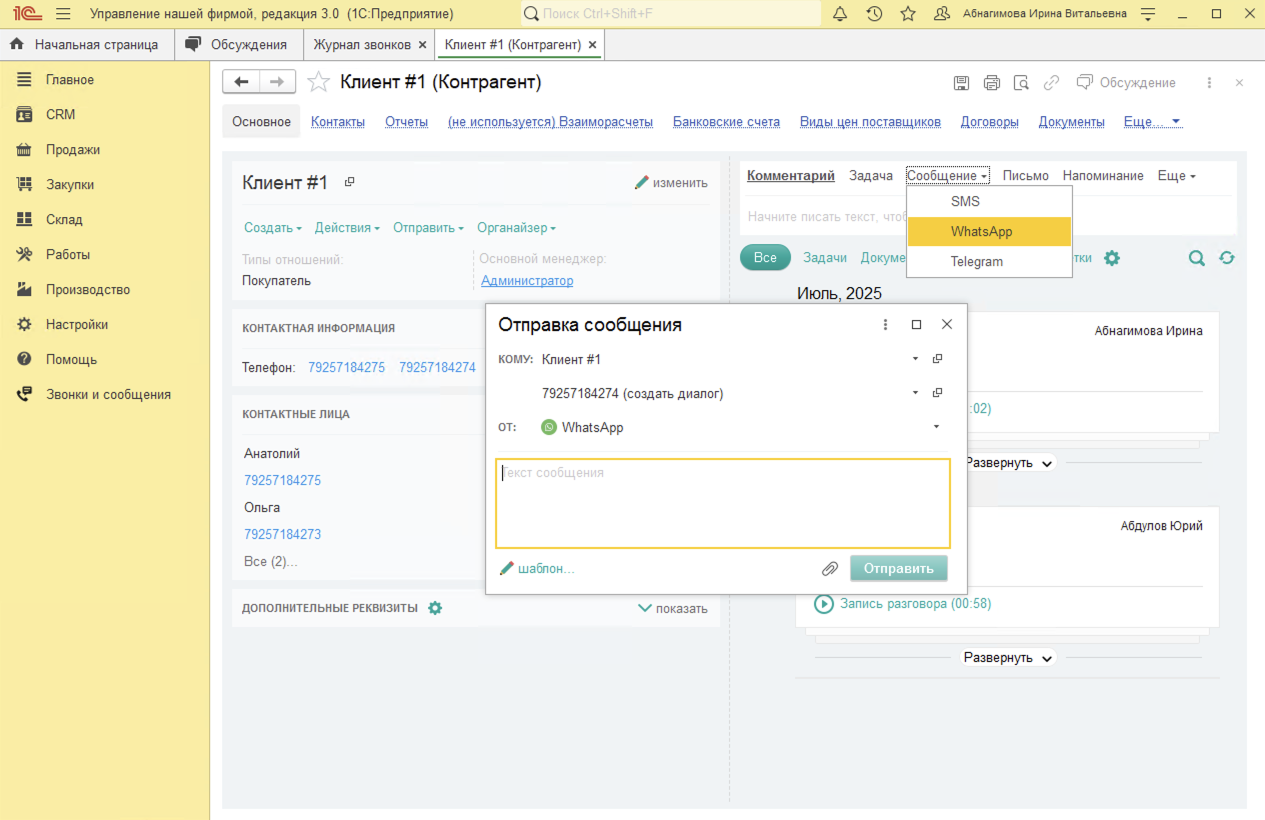
Task: Toggle the "Все" filter pill
Action: (x=765, y=258)
